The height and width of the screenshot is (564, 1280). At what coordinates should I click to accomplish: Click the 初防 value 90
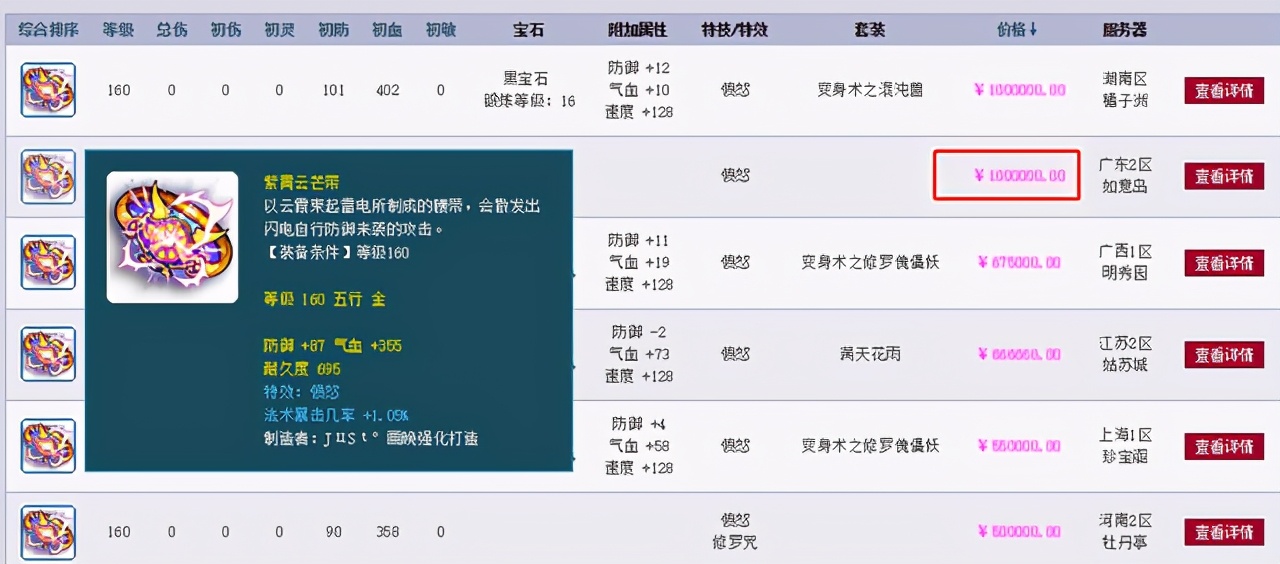click(333, 532)
